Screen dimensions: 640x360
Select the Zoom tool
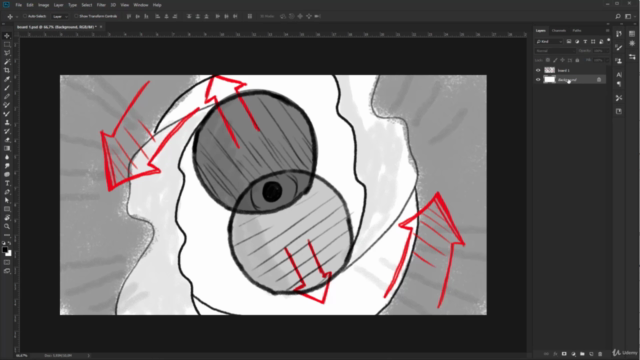click(7, 226)
